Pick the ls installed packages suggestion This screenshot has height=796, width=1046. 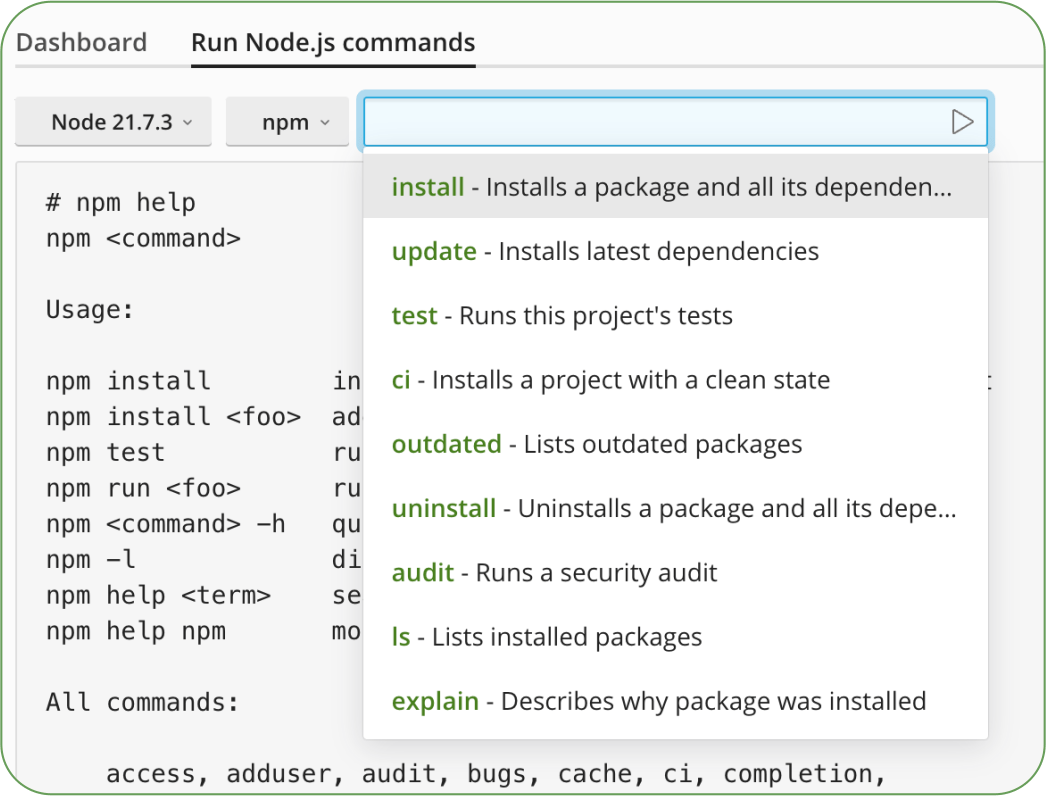pos(675,637)
